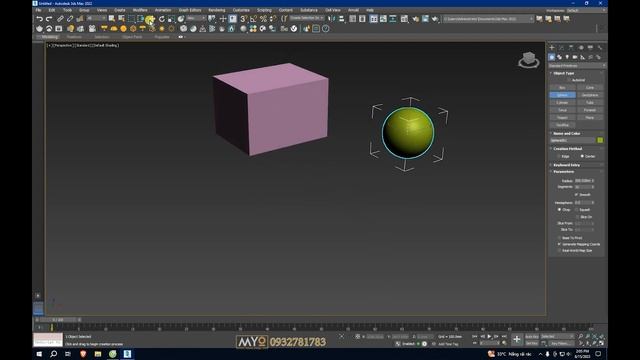Choose the Squash hemisphere option
The height and width of the screenshot is (360, 640).
pyautogui.click(x=577, y=209)
